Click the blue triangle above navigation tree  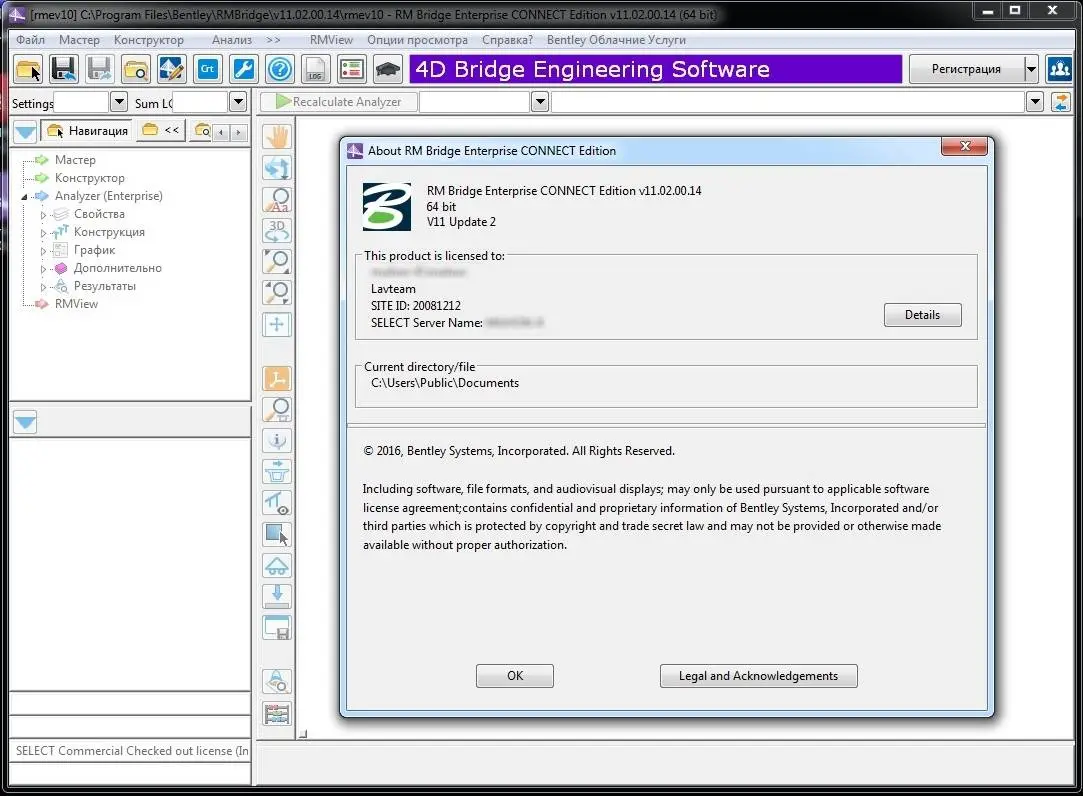[x=25, y=131]
